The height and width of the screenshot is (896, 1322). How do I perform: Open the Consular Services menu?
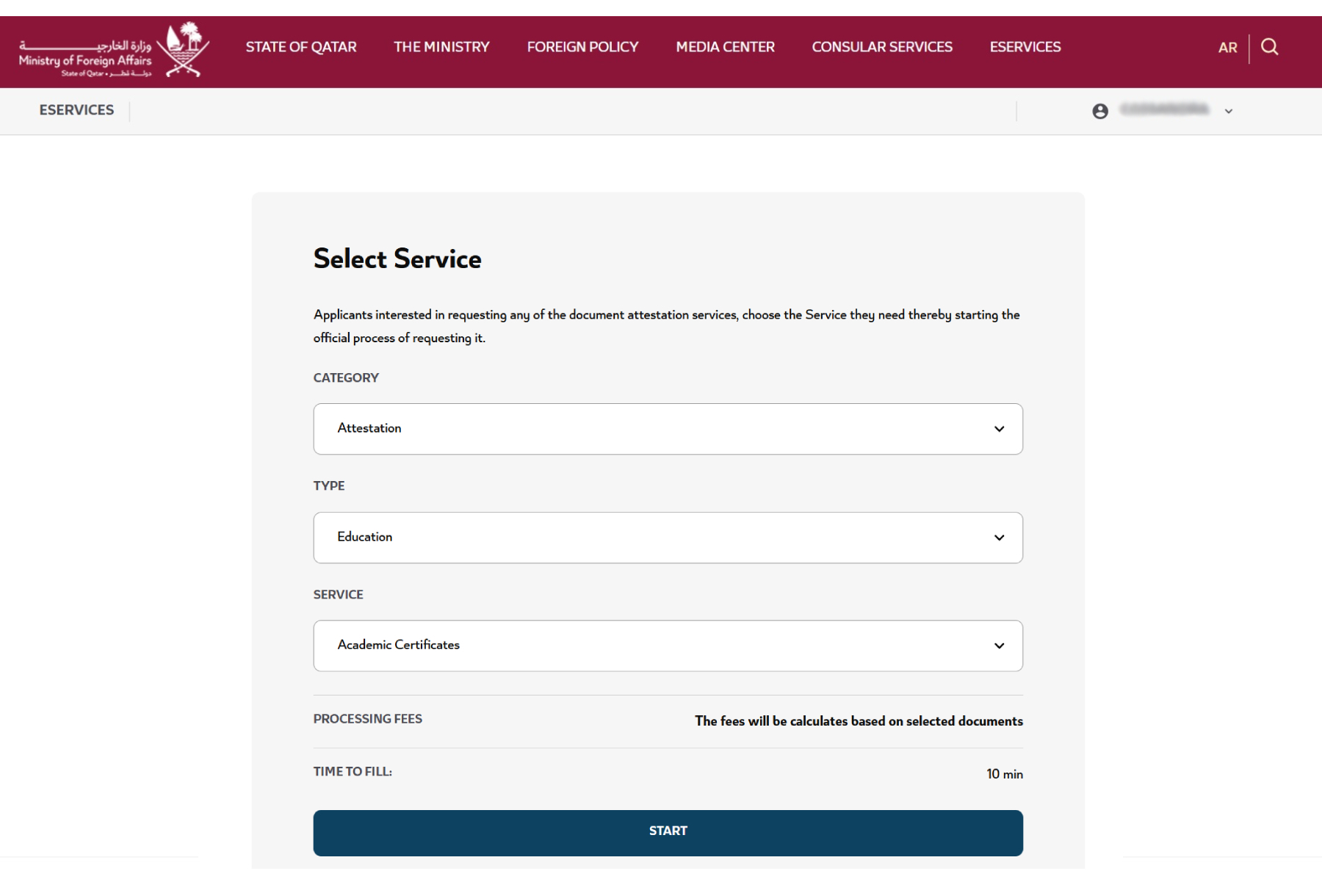[882, 47]
